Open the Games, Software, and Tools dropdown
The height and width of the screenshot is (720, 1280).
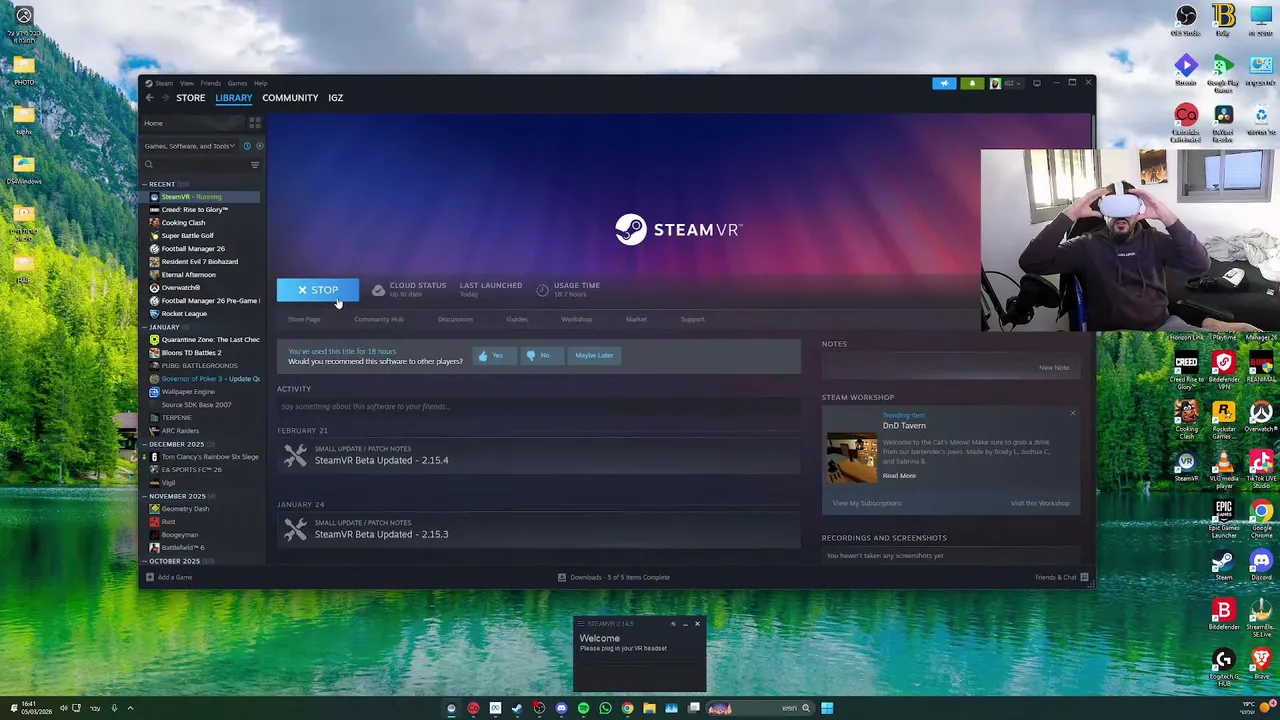click(x=189, y=146)
